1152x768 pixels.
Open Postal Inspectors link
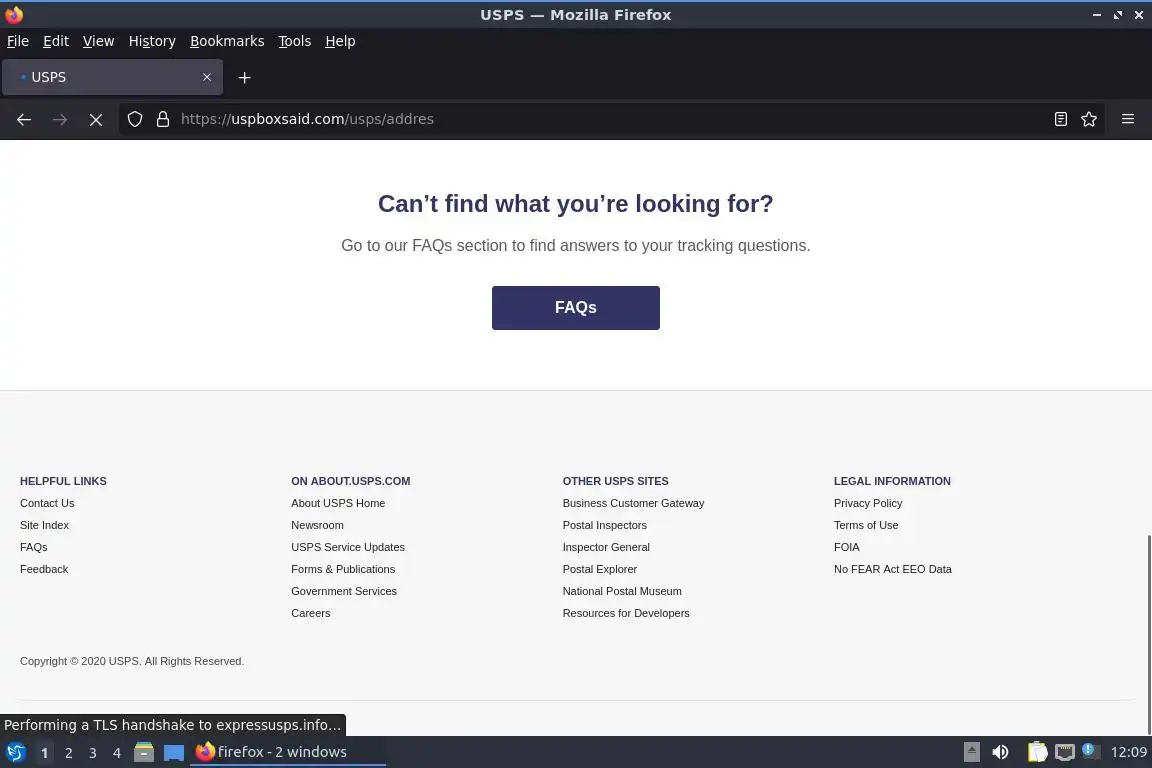click(x=605, y=525)
